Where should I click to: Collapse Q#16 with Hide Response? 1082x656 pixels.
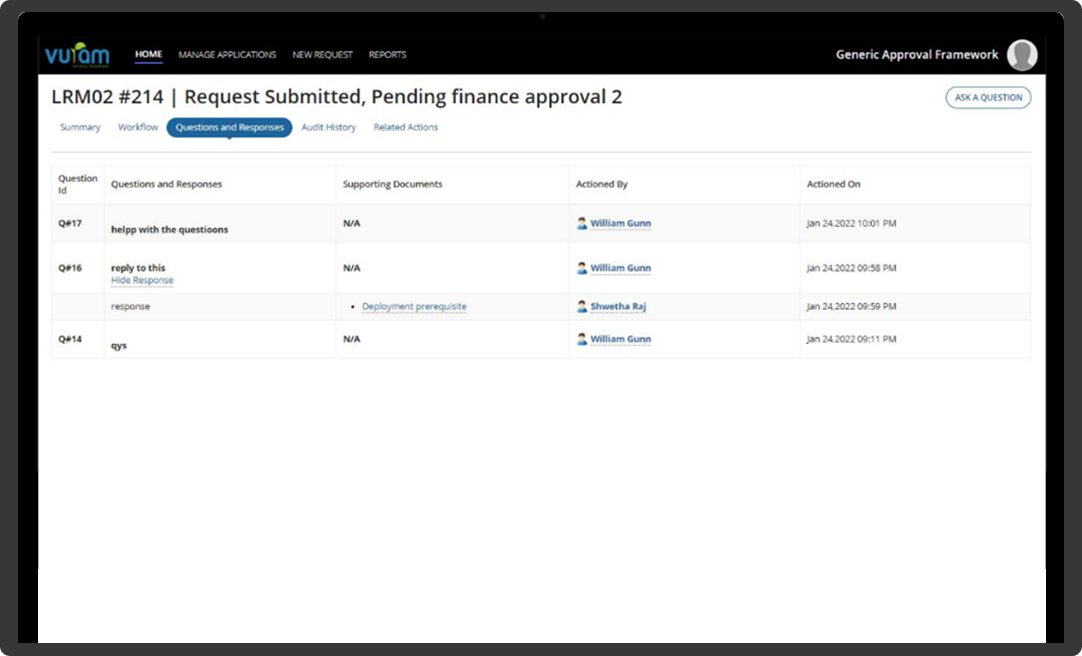click(x=142, y=281)
